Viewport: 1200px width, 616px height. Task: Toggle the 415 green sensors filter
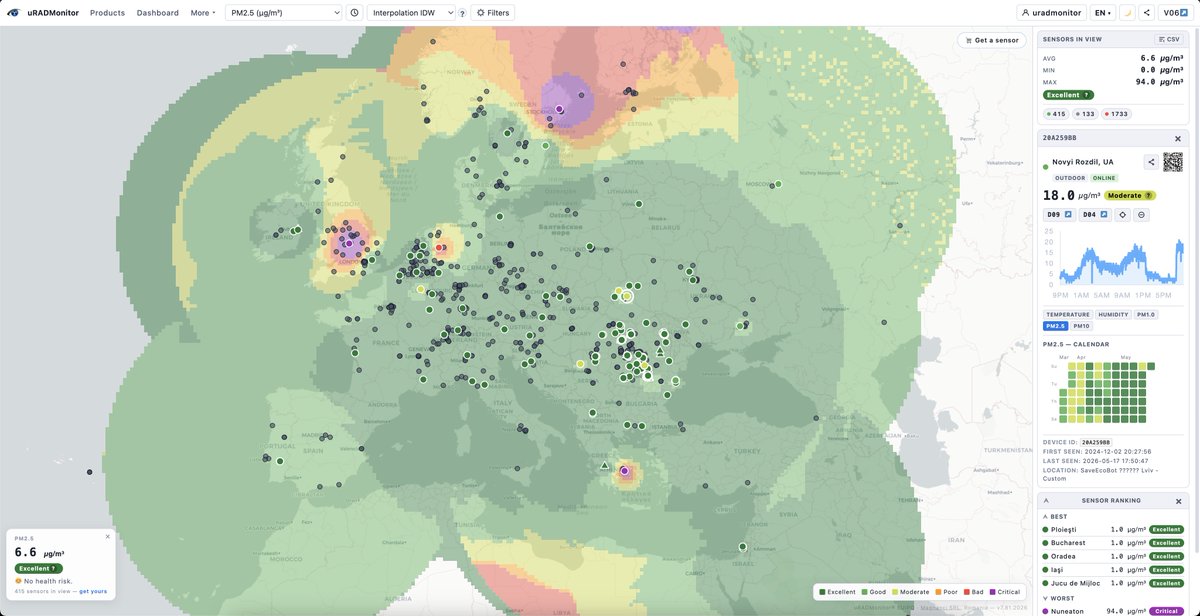(1057, 114)
